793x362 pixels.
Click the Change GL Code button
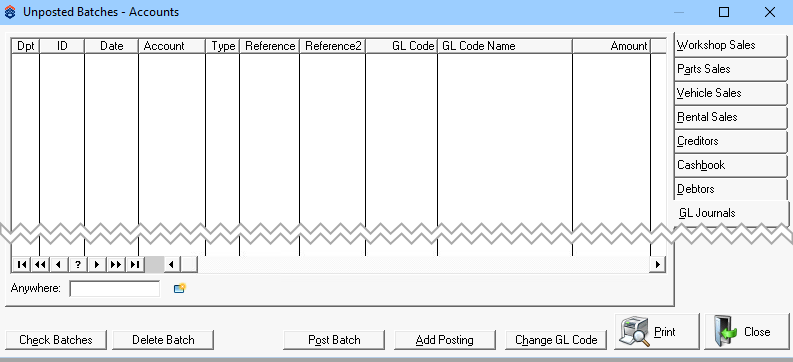(556, 340)
